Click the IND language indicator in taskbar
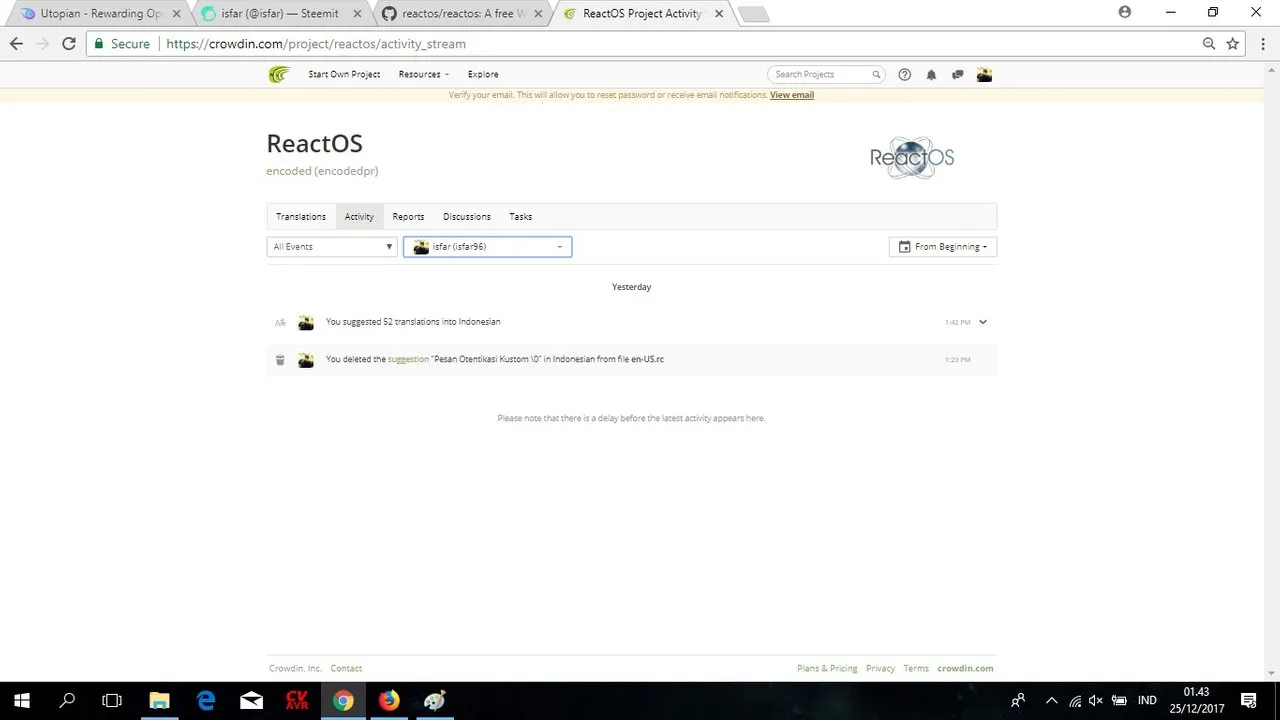The width and height of the screenshot is (1280, 720). point(1147,700)
